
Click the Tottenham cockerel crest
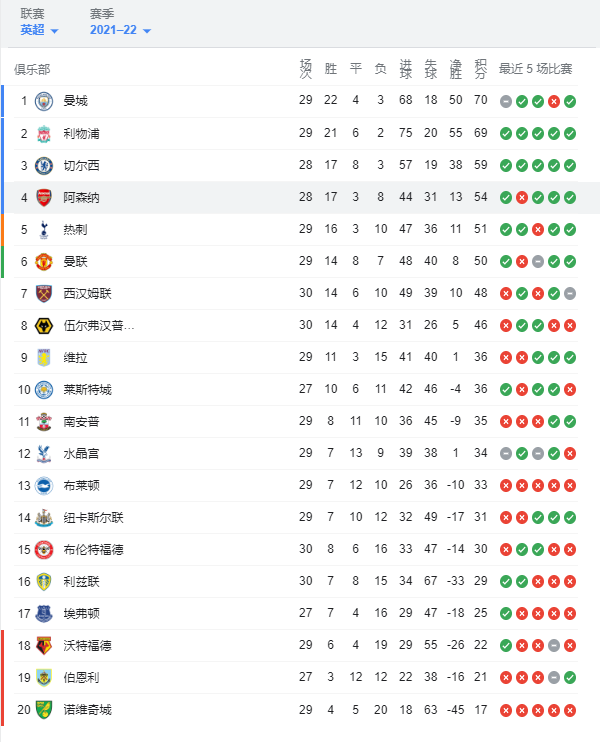point(44,230)
